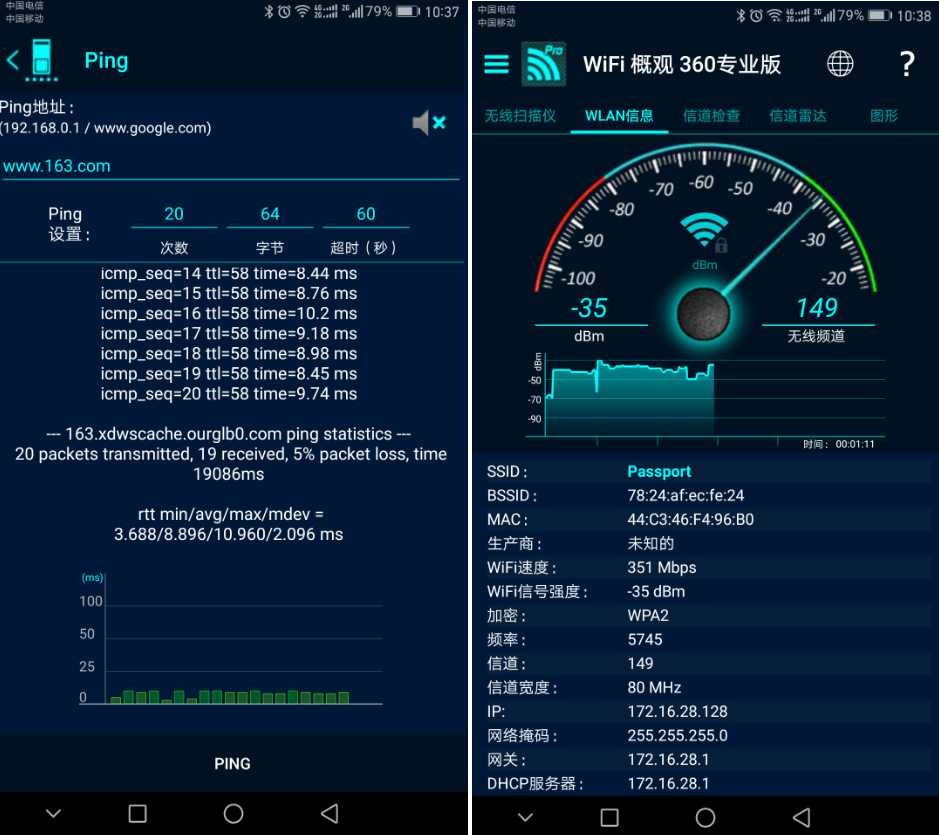939x835 pixels.
Task: Tap the WiFi Pro app logo
Action: coord(544,64)
